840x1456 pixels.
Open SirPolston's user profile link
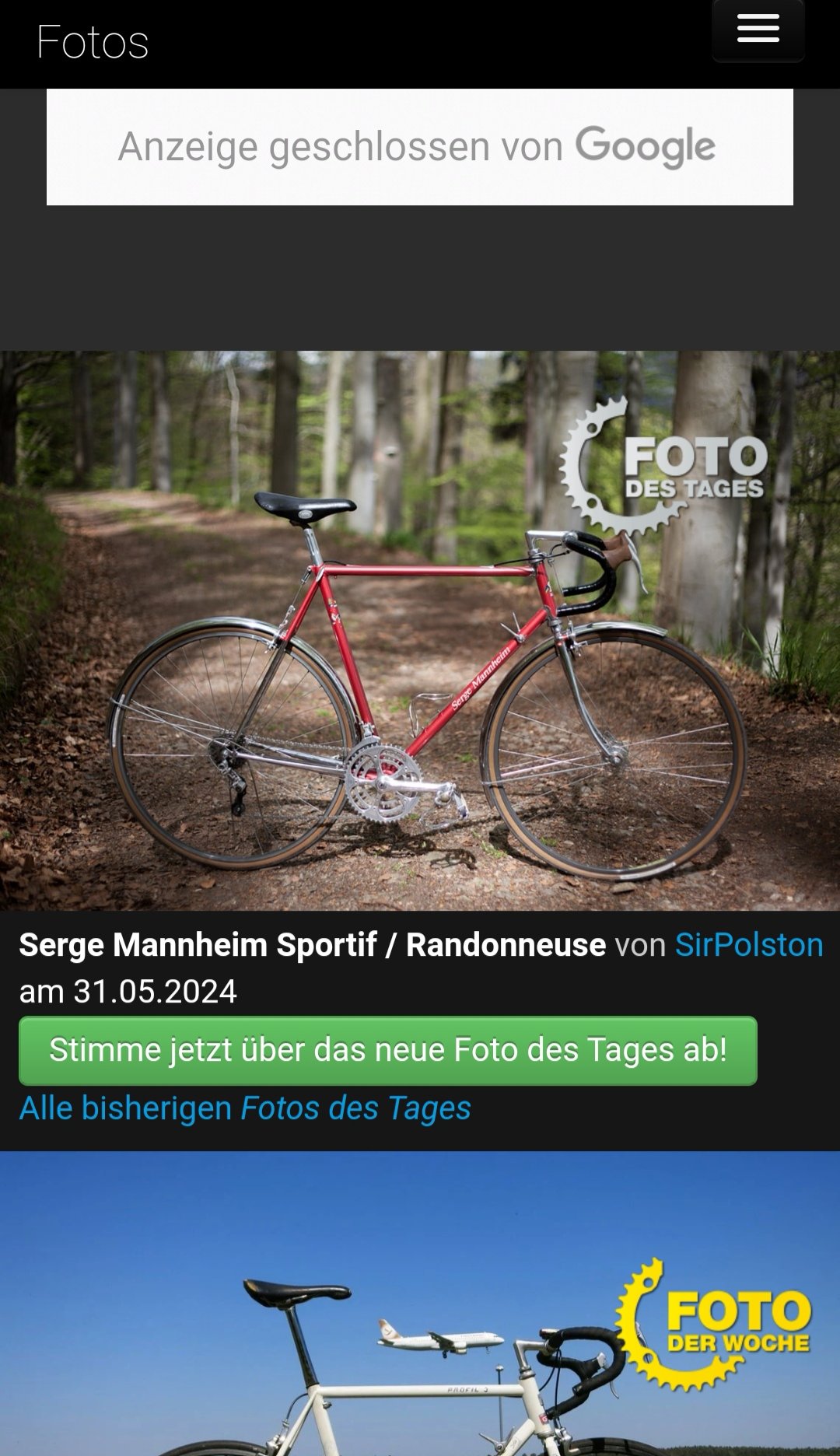(x=749, y=945)
